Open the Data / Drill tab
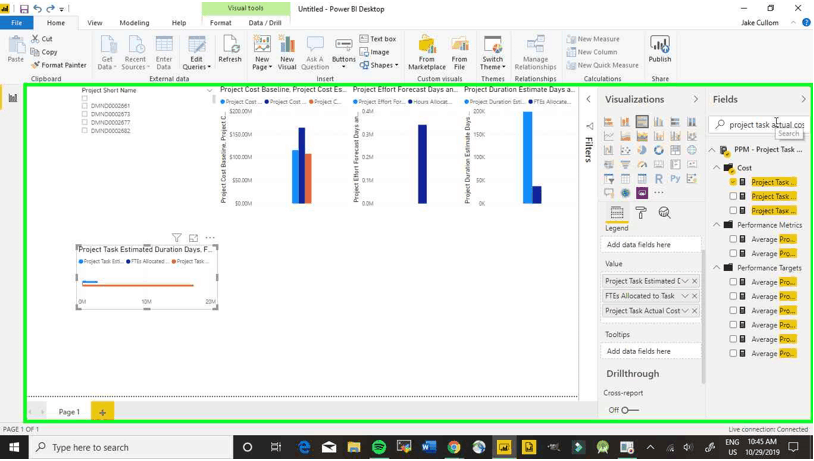Screen dimensions: 814x461 [x=265, y=23]
